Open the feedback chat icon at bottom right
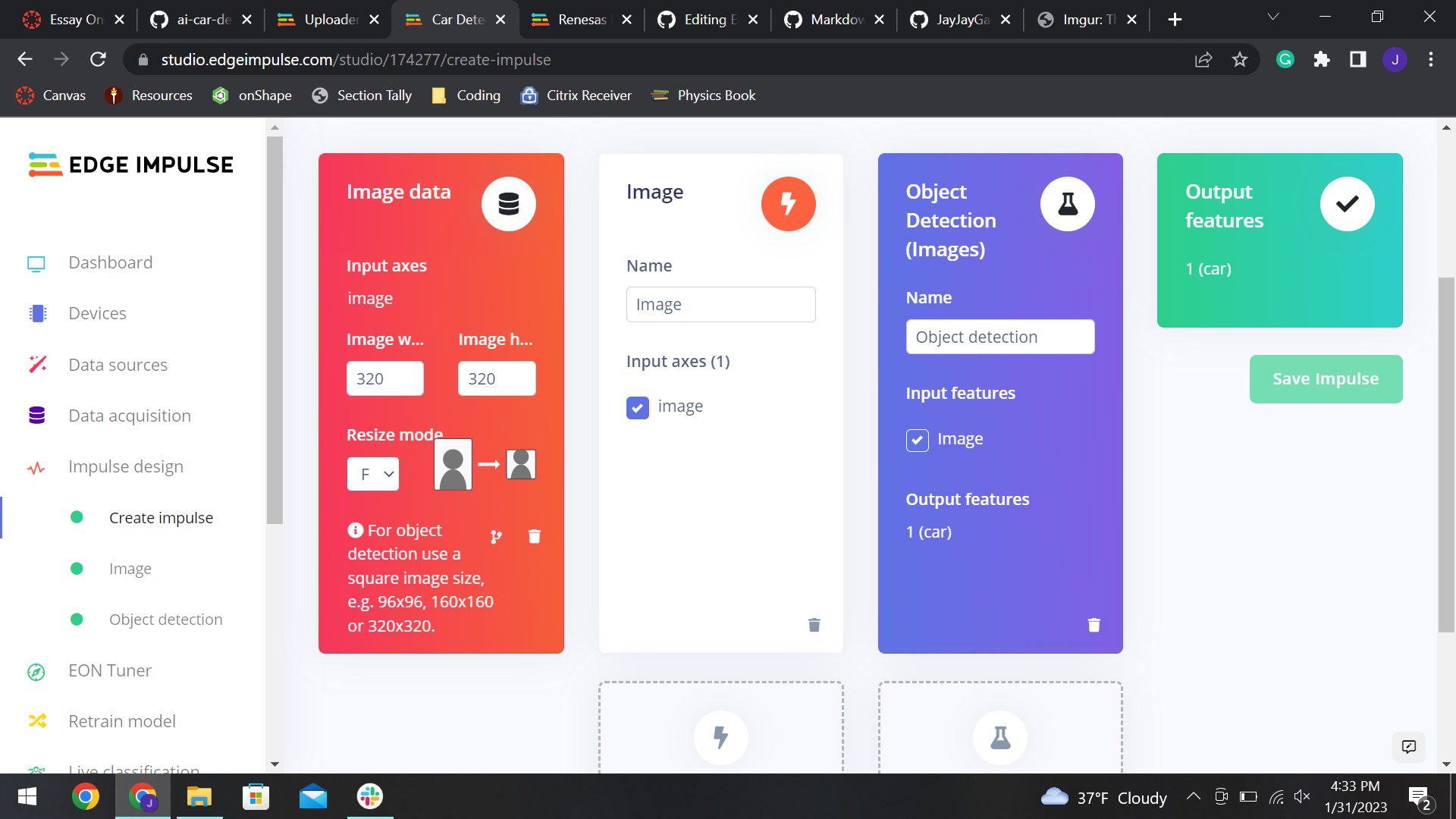This screenshot has width=1456, height=819. (1408, 747)
